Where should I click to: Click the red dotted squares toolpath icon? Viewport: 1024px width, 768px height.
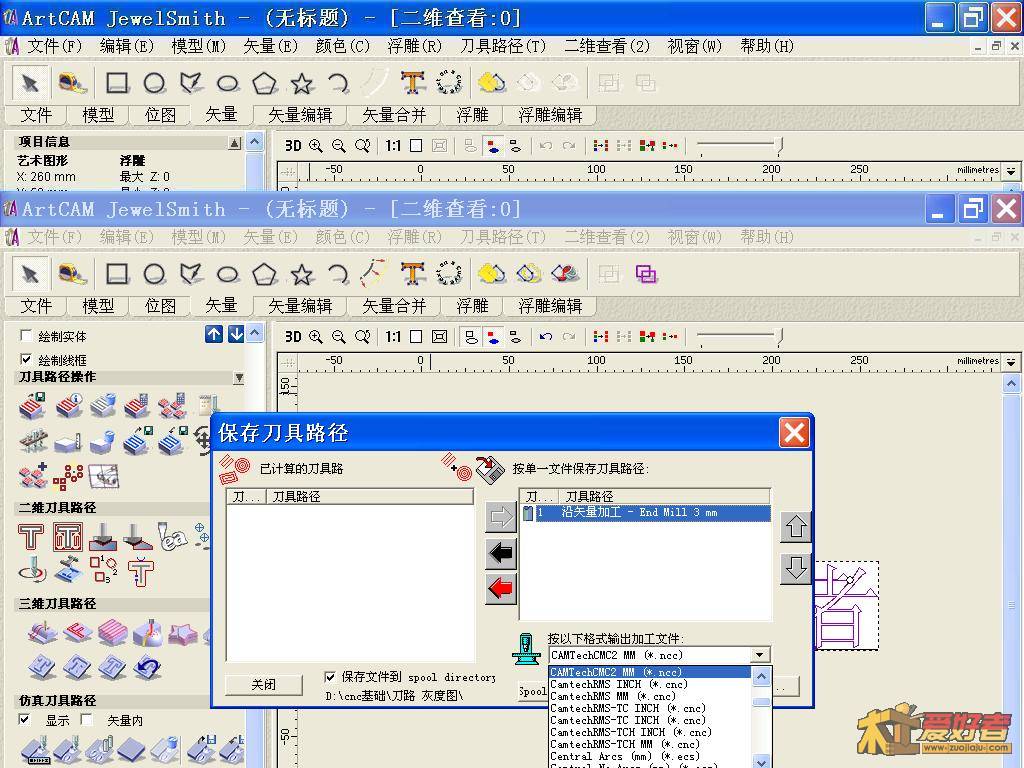point(68,477)
